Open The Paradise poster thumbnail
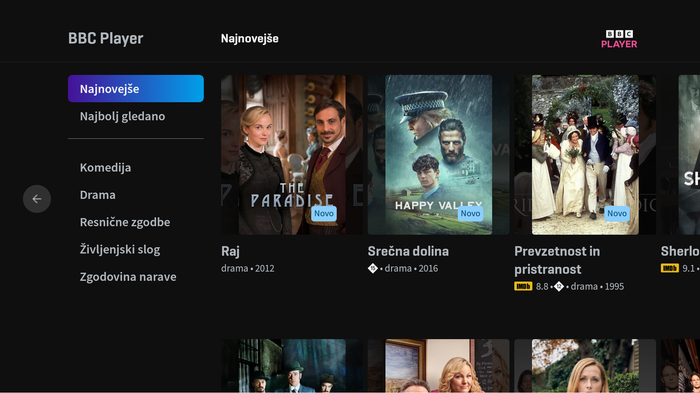This screenshot has height=393, width=700. 292,155
